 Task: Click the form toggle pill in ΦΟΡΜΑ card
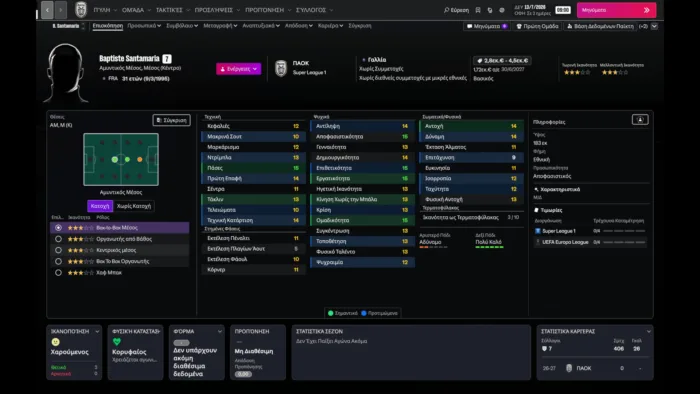click(x=181, y=343)
